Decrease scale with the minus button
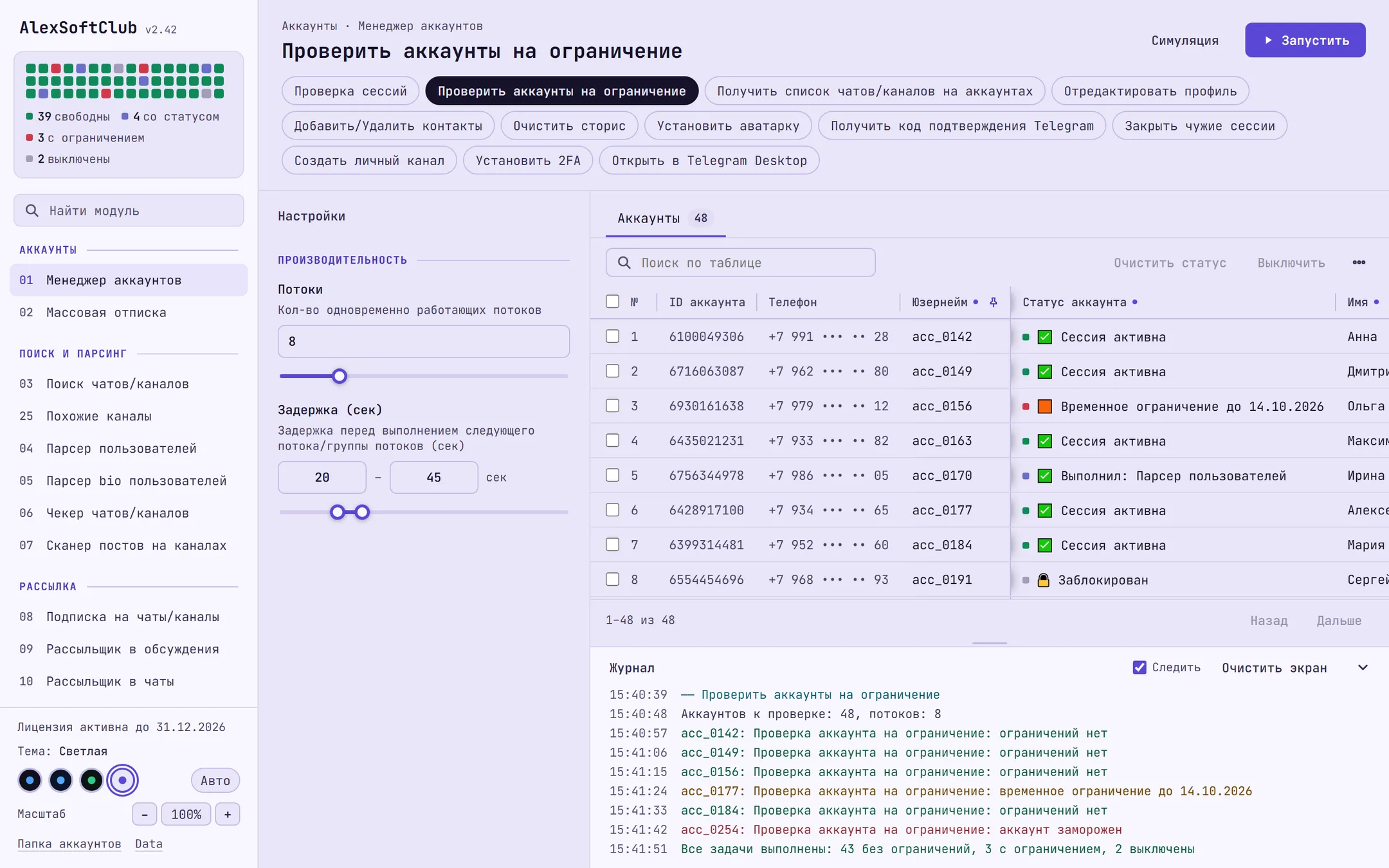 tap(145, 815)
